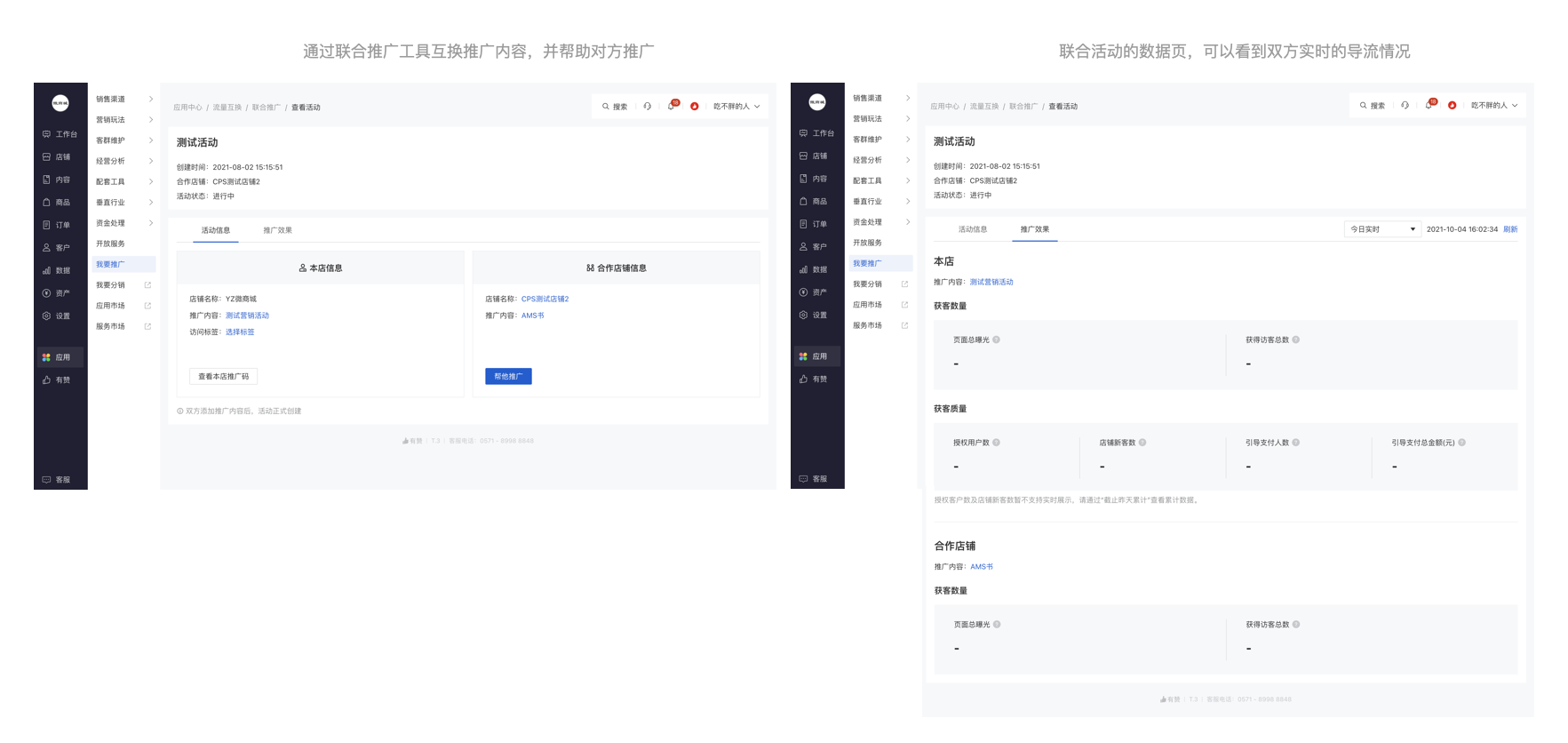This screenshot has width=1568, height=743.
Task: Click the question icon beside 引导支付人数
Action: click(x=1296, y=443)
